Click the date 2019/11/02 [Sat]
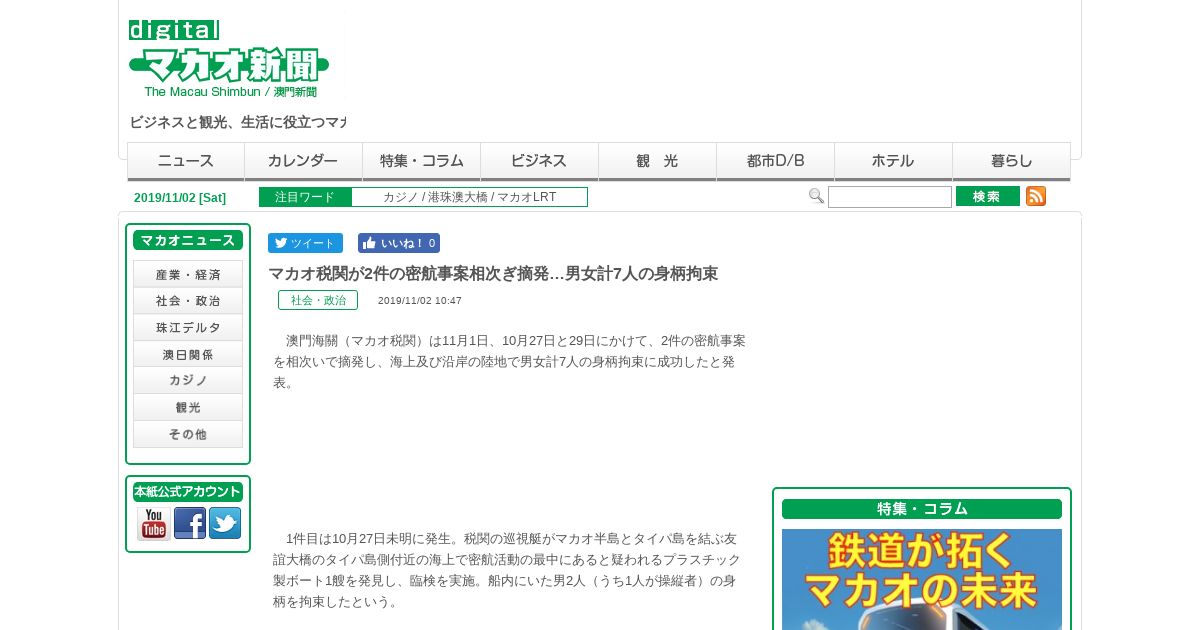The height and width of the screenshot is (630, 1200). click(x=180, y=198)
